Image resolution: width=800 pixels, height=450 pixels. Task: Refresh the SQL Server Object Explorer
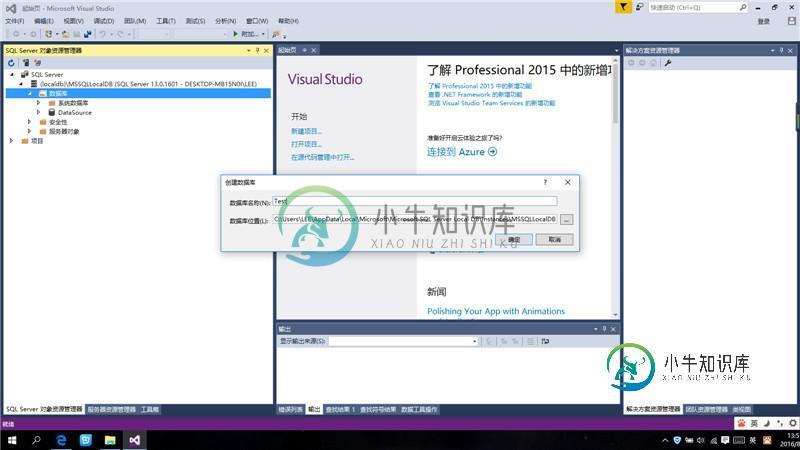point(11,63)
